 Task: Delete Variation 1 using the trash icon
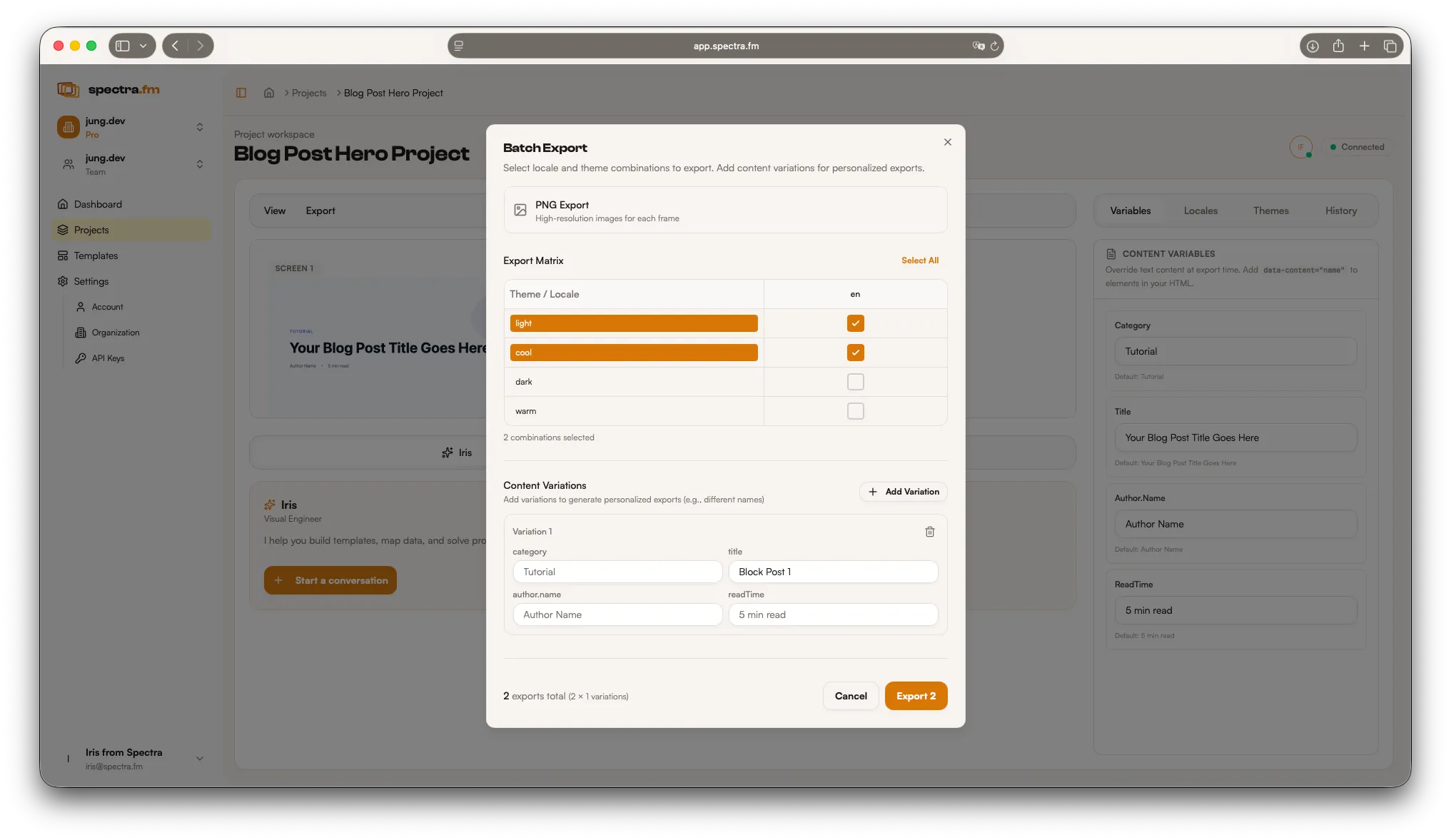coord(929,532)
